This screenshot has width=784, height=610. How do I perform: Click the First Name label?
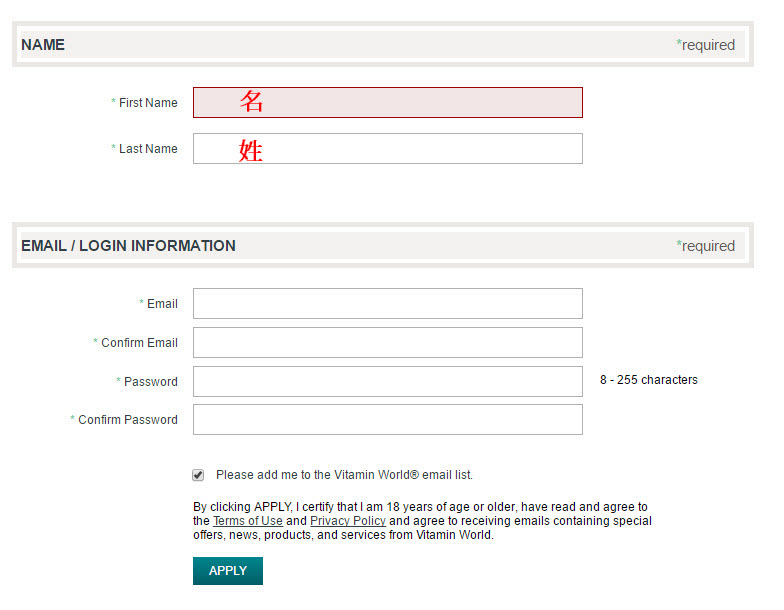point(148,102)
